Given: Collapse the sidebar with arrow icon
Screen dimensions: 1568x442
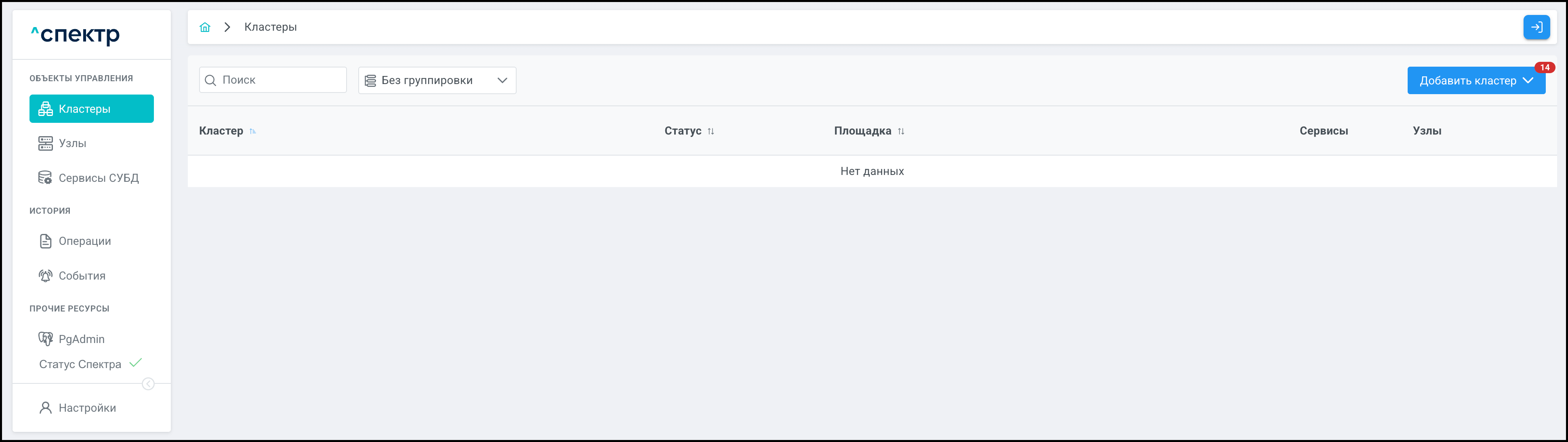Looking at the screenshot, I should [x=148, y=383].
